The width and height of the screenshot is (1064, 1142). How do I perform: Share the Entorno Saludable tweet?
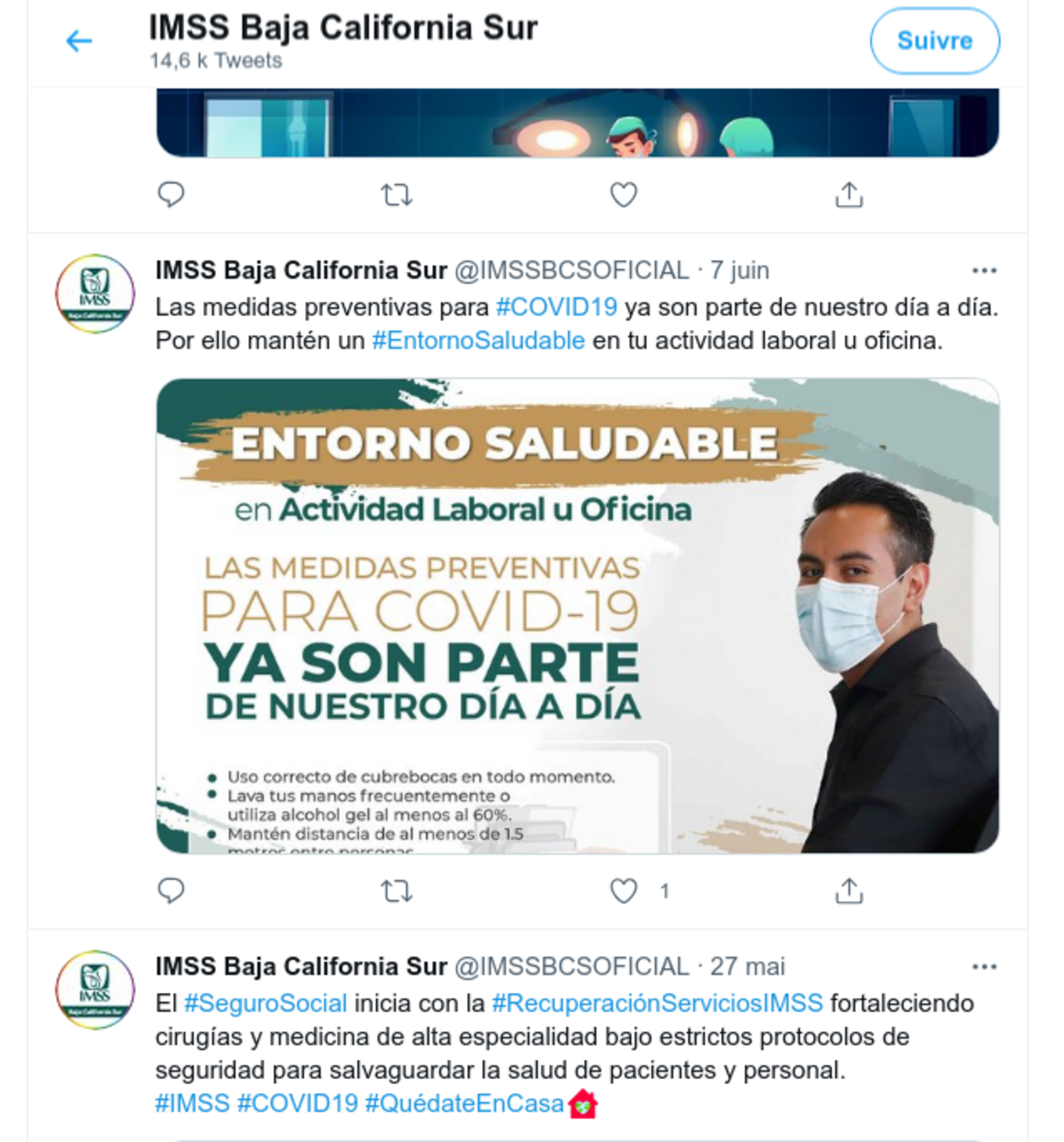click(849, 891)
